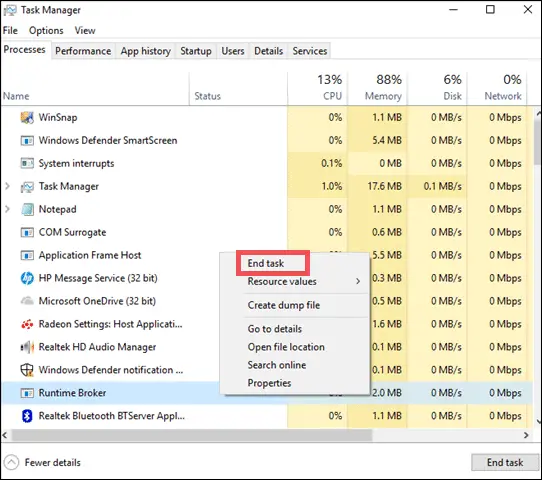
Task: Switch to the App history tab
Action: (146, 51)
